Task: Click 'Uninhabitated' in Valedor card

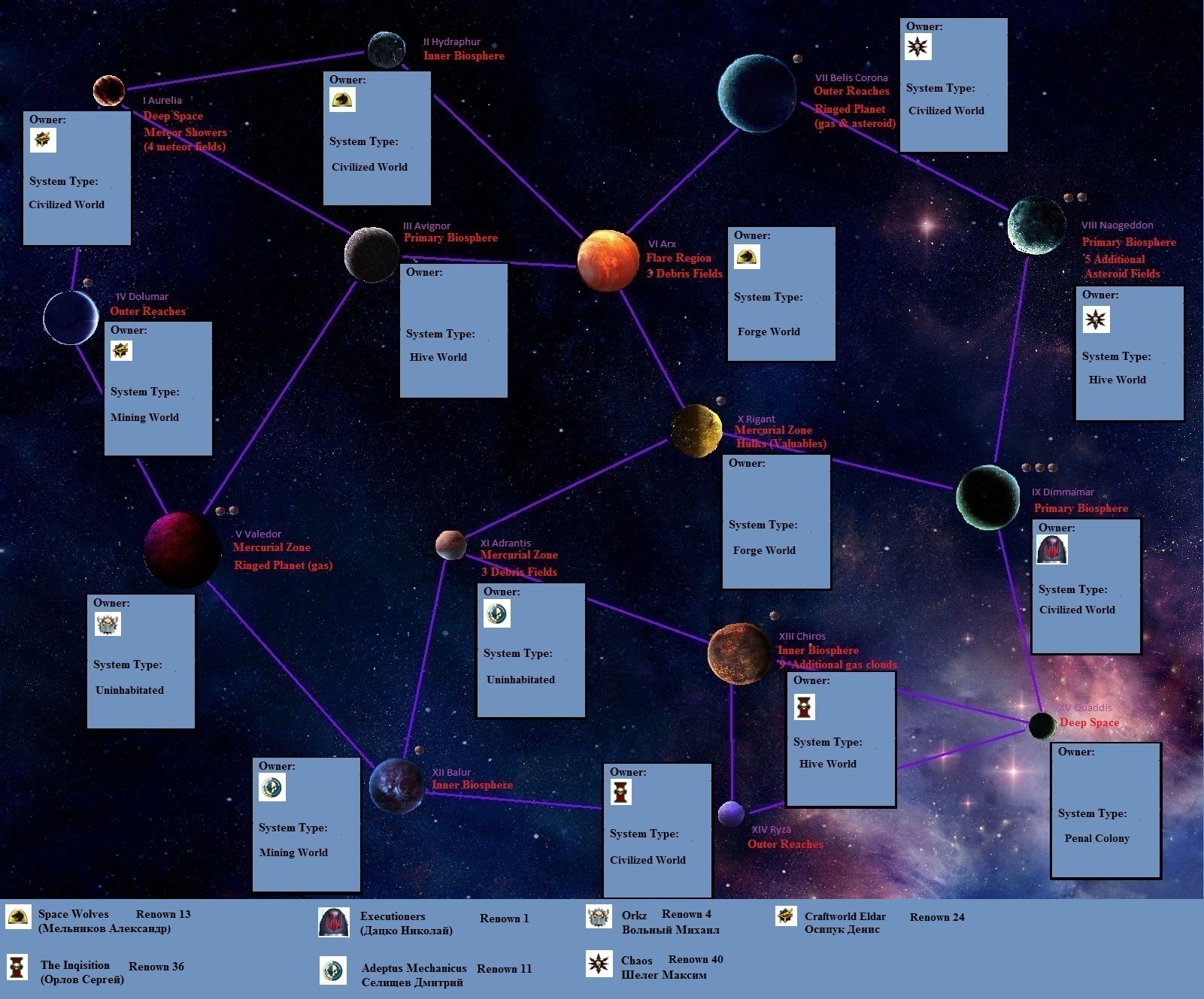Action: pyautogui.click(x=129, y=690)
